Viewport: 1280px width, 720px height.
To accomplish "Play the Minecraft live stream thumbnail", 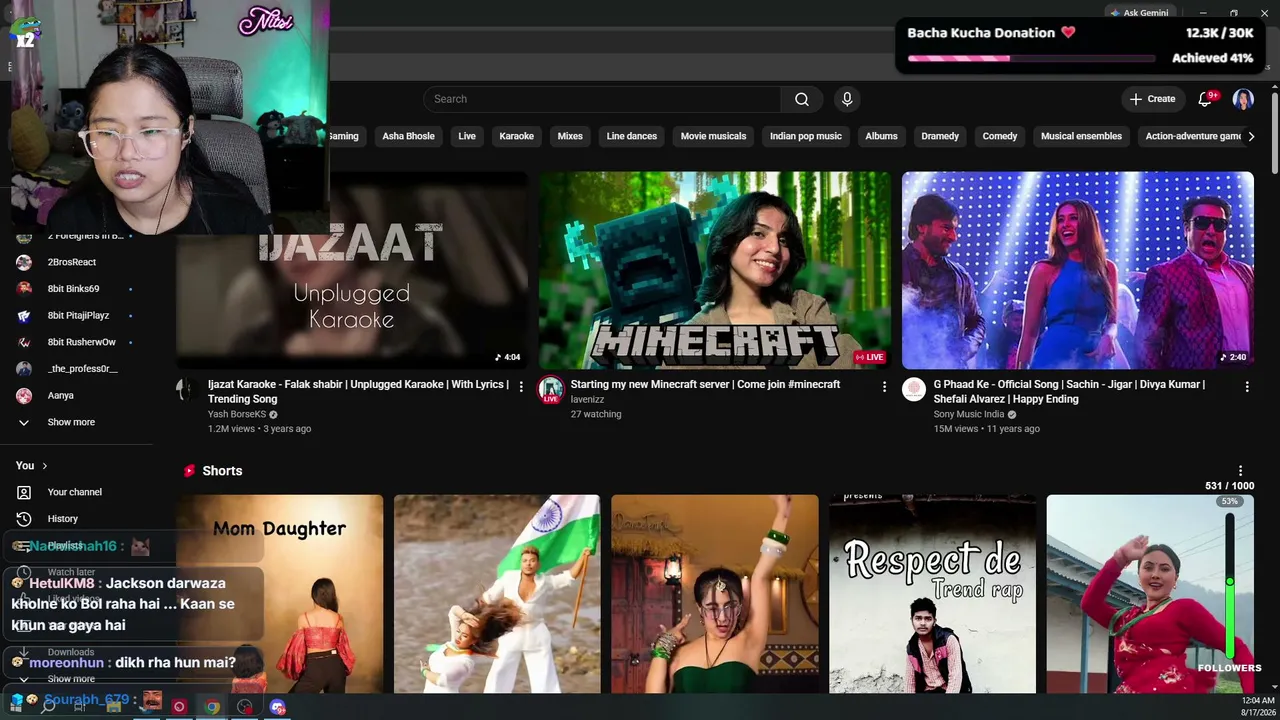I will [715, 270].
